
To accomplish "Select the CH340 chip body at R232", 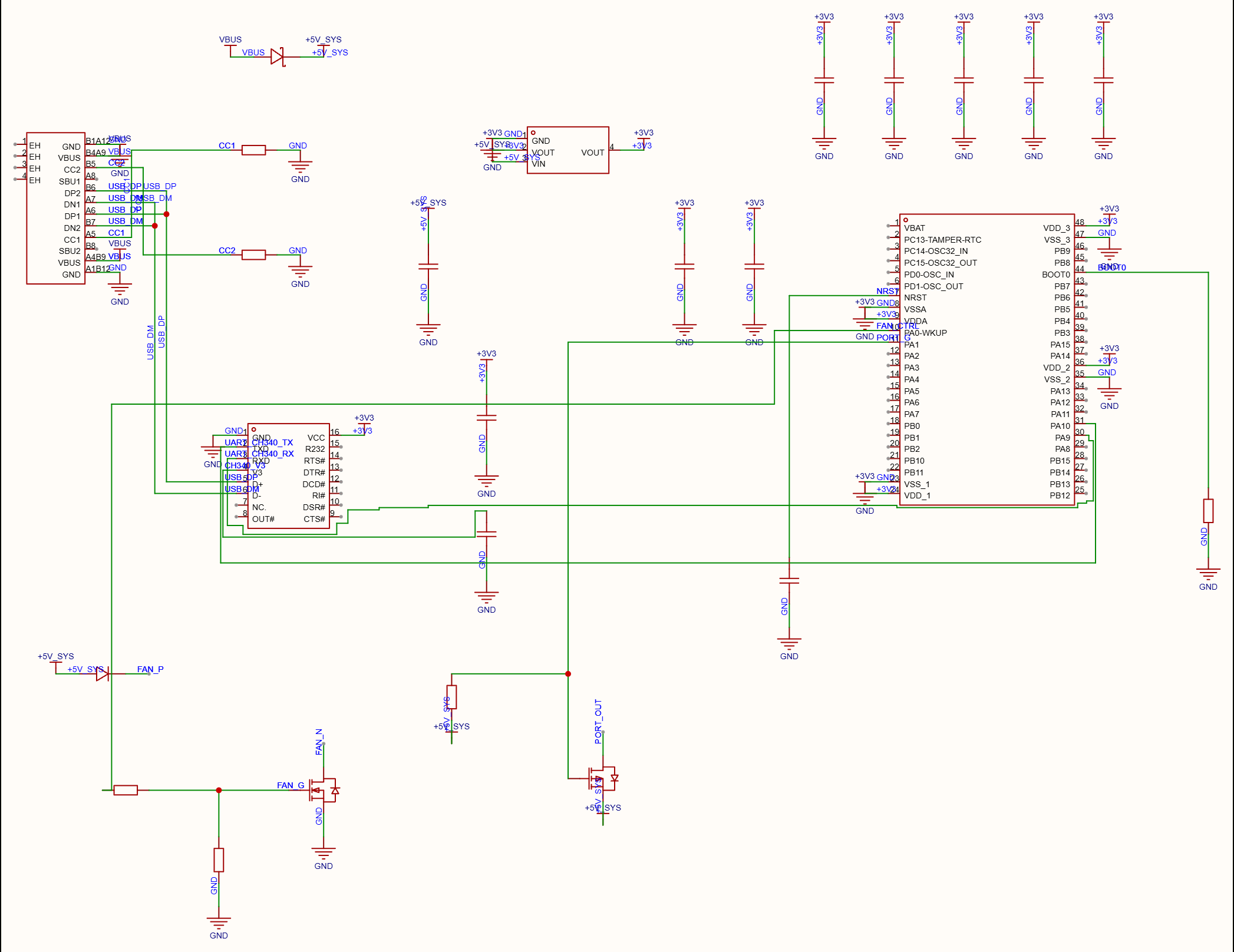I will point(289,476).
